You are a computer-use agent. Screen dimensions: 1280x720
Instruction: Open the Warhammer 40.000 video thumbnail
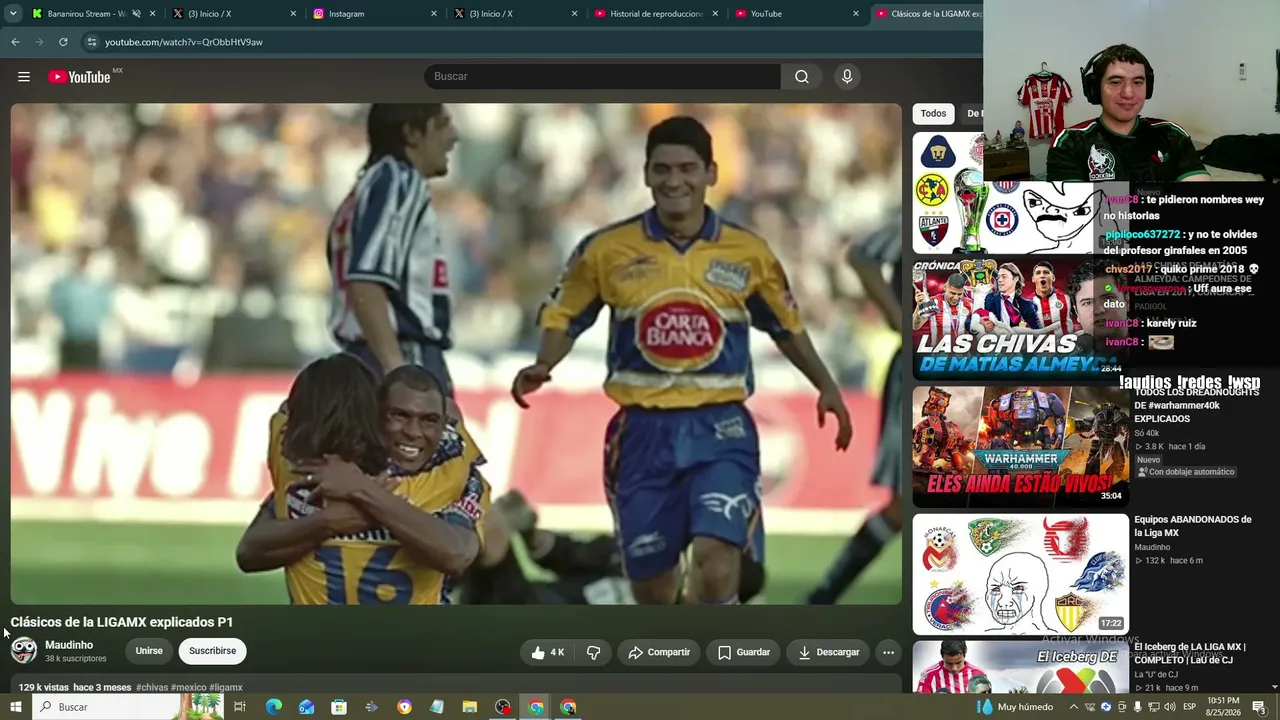[1020, 446]
